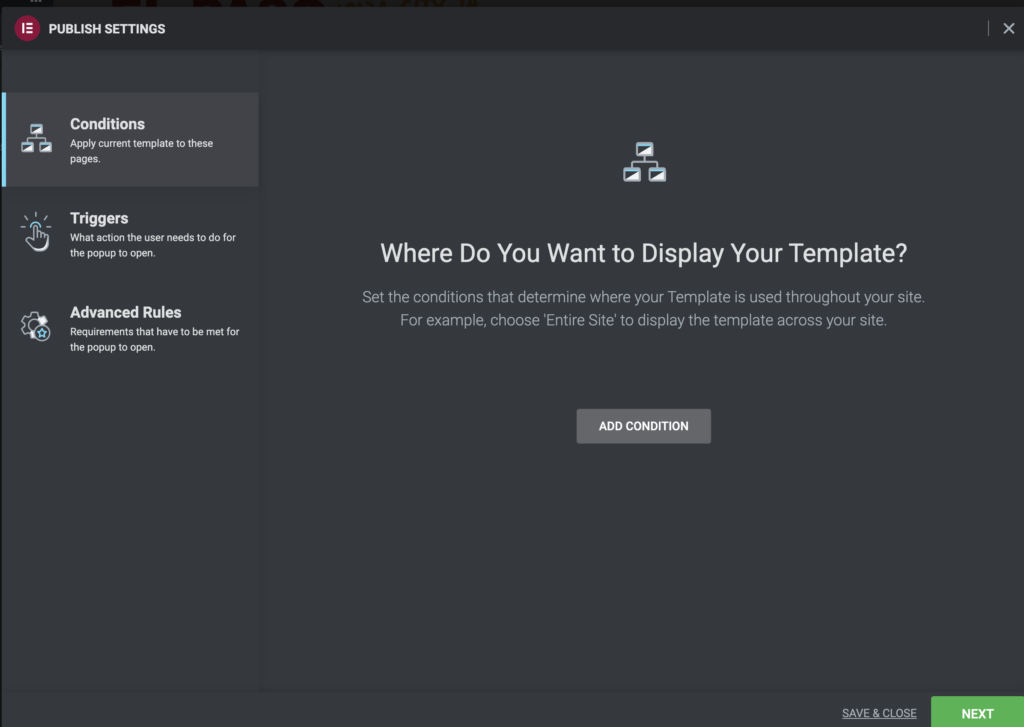Screen dimensions: 1024x727
Task: Open the Conditions tab
Action: [131, 139]
